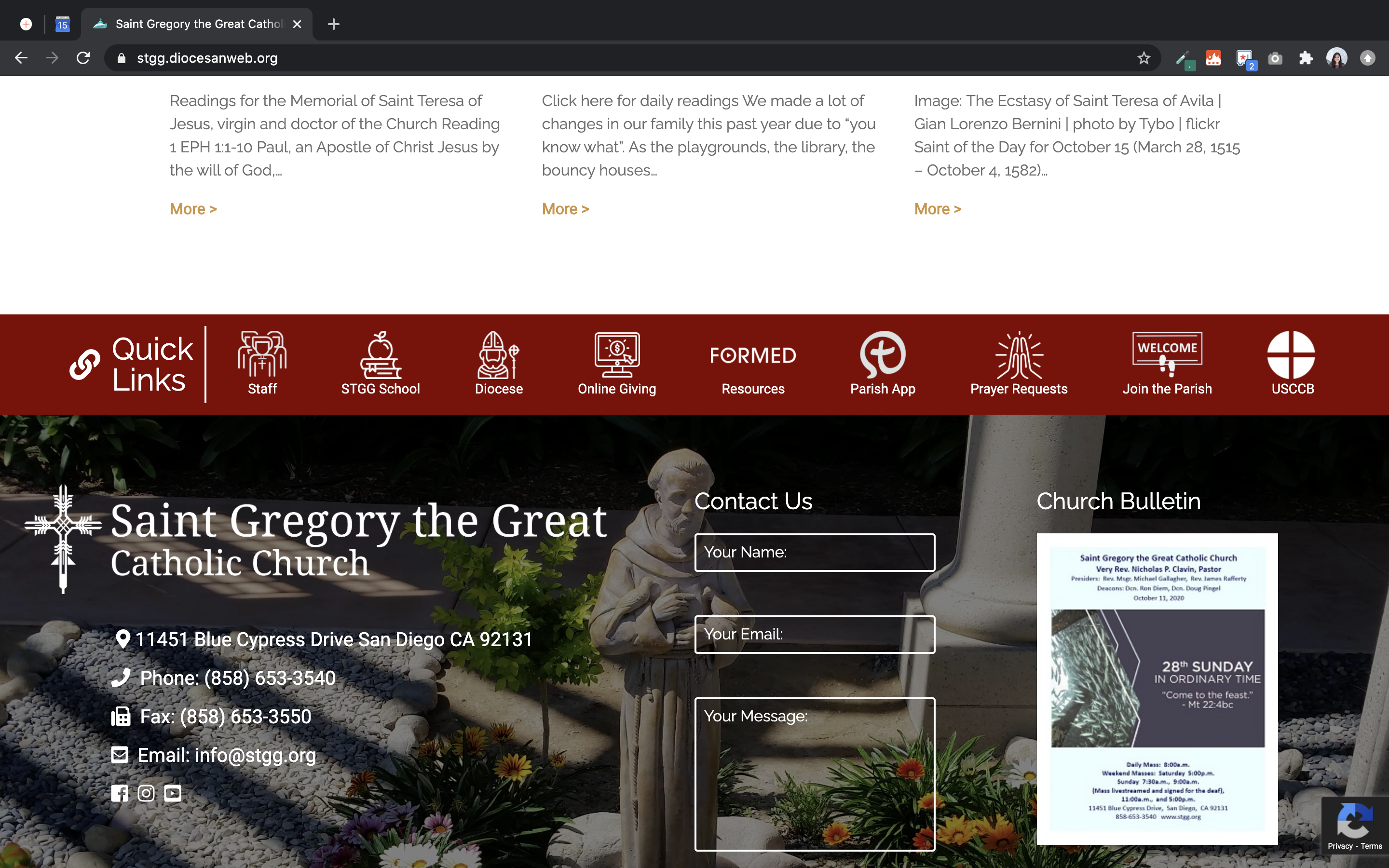Click More under the daily readings post
The height and width of the screenshot is (868, 1389).
point(193,209)
